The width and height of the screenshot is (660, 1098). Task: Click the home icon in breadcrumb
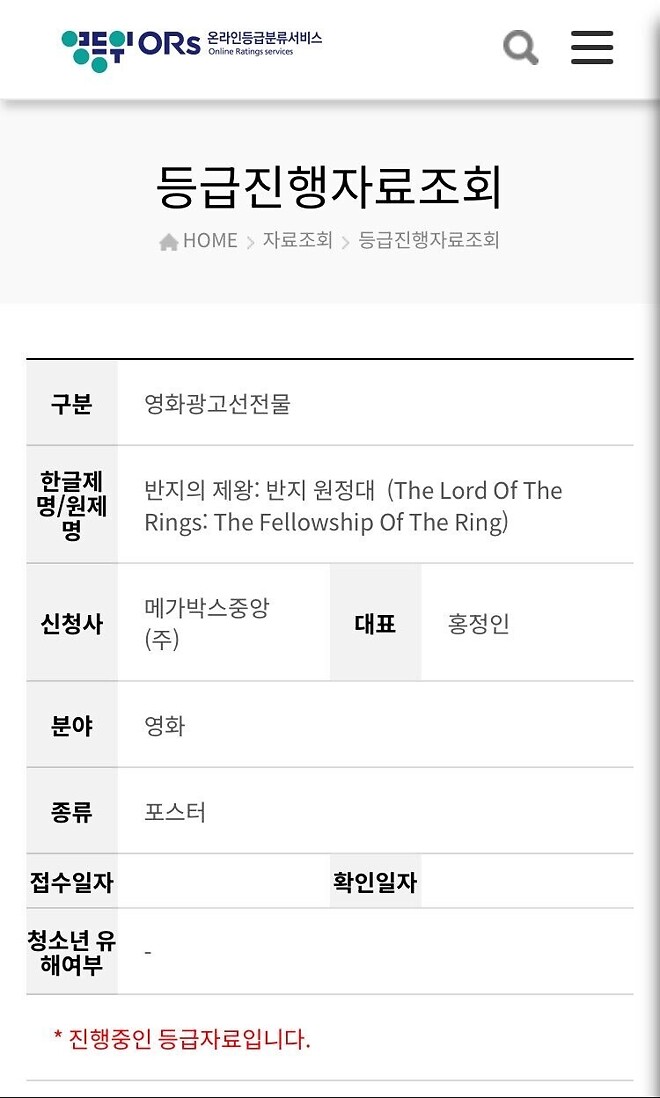coord(169,241)
